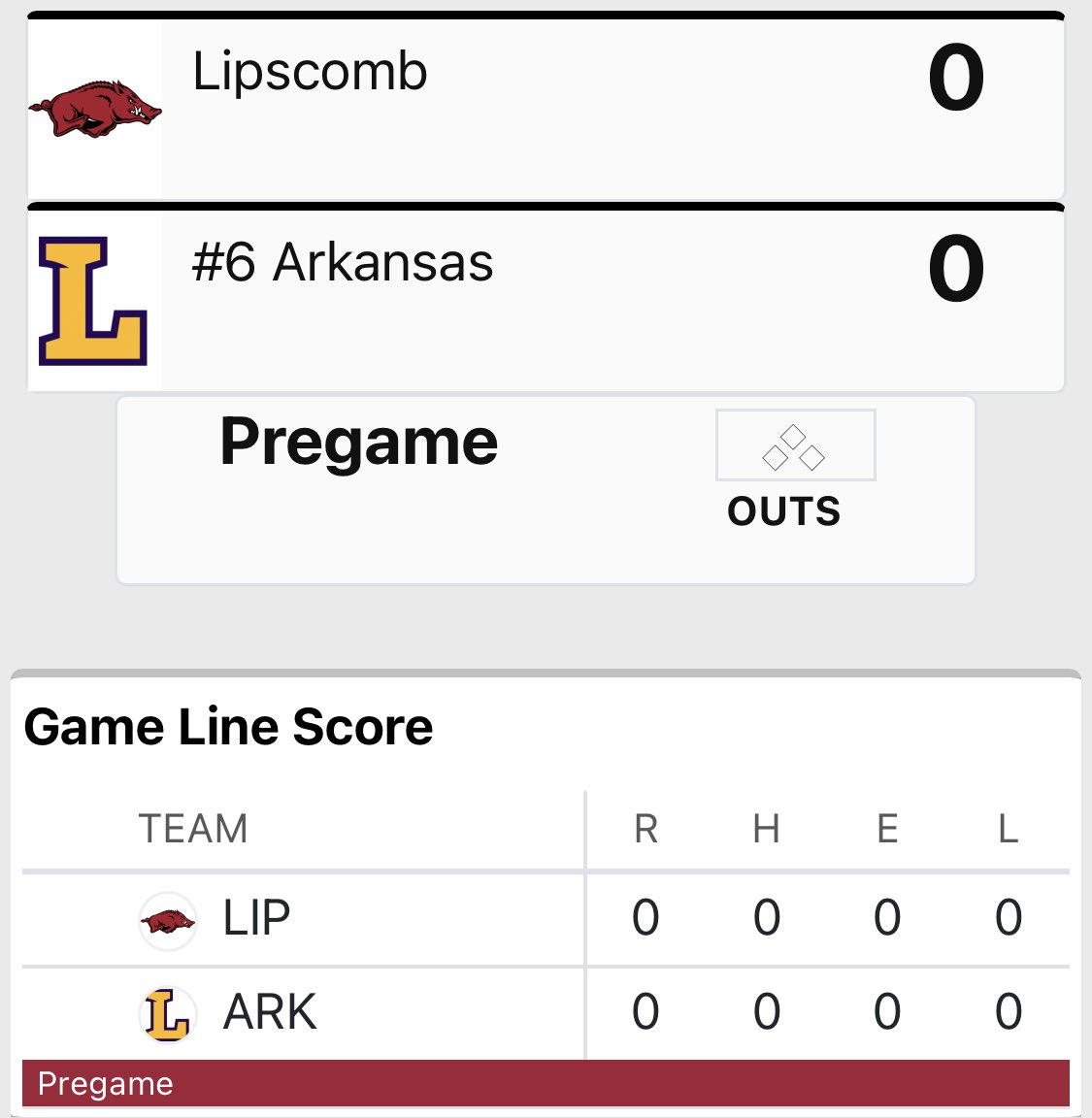Click the OUTS label

784,511
